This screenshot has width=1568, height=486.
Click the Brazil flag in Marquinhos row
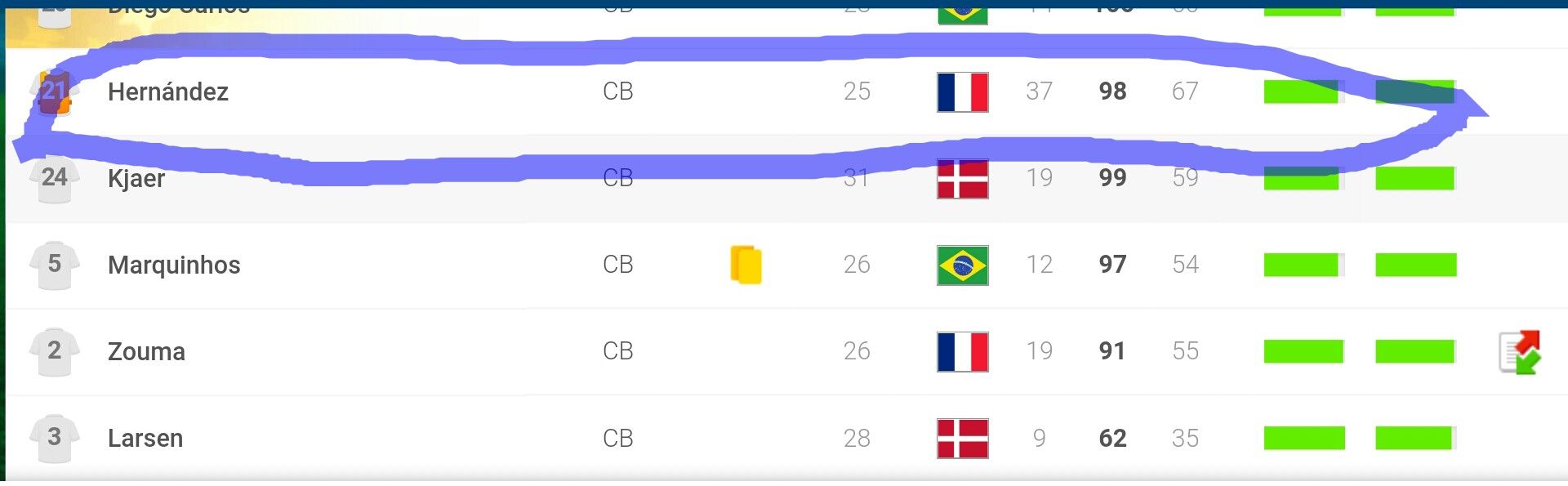(963, 265)
